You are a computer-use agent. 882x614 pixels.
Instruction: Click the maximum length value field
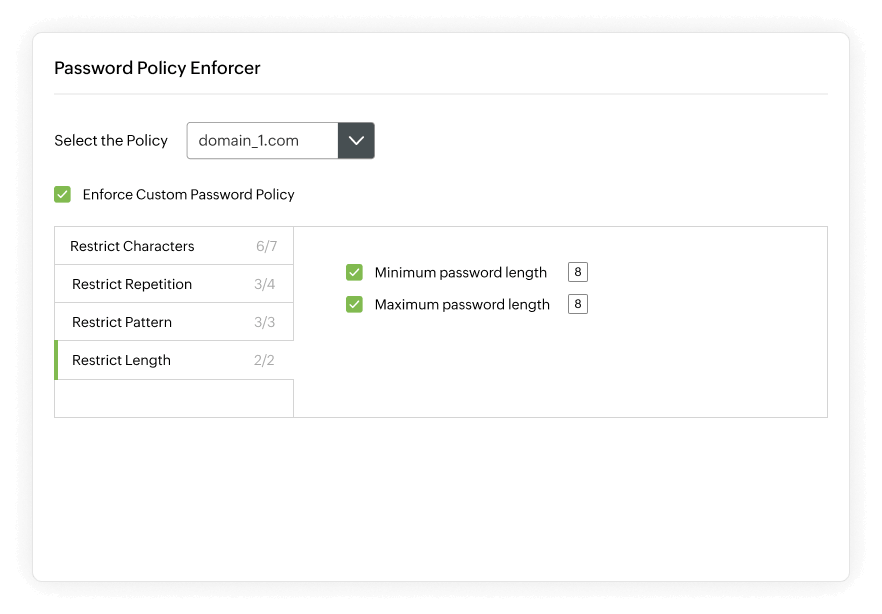coord(577,303)
